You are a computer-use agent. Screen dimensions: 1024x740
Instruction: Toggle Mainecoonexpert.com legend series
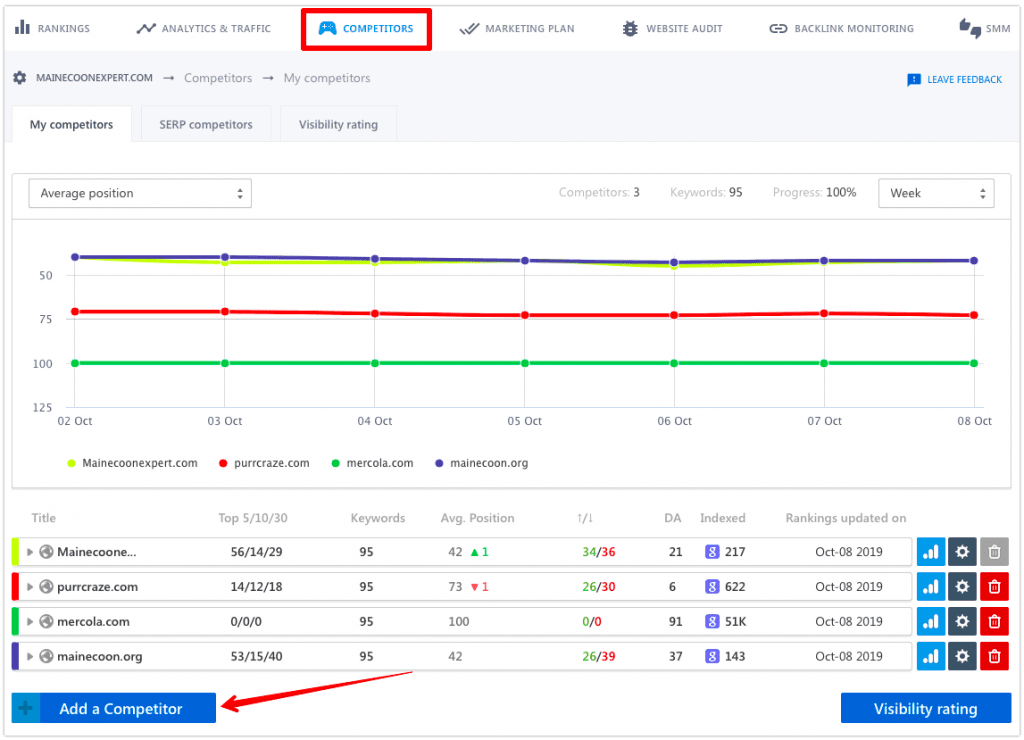coord(132,463)
